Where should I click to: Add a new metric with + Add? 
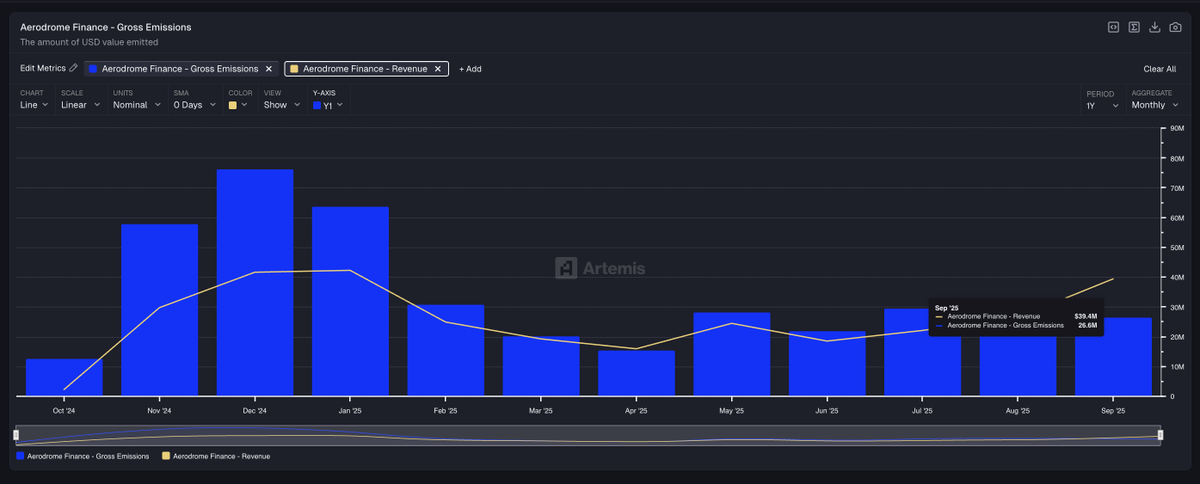coord(470,69)
